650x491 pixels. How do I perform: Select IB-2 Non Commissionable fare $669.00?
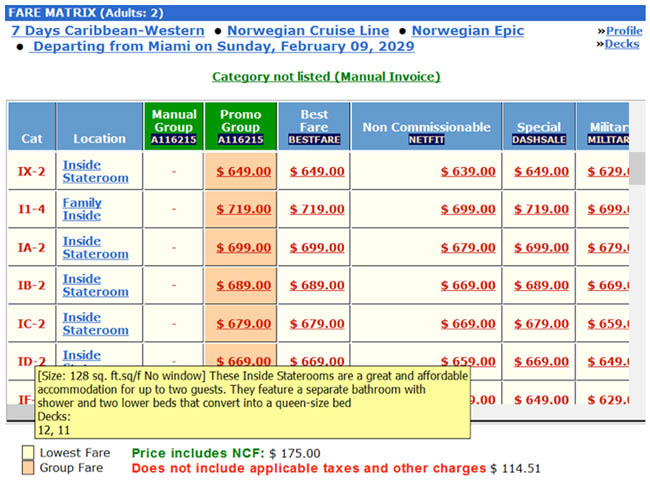(x=468, y=285)
